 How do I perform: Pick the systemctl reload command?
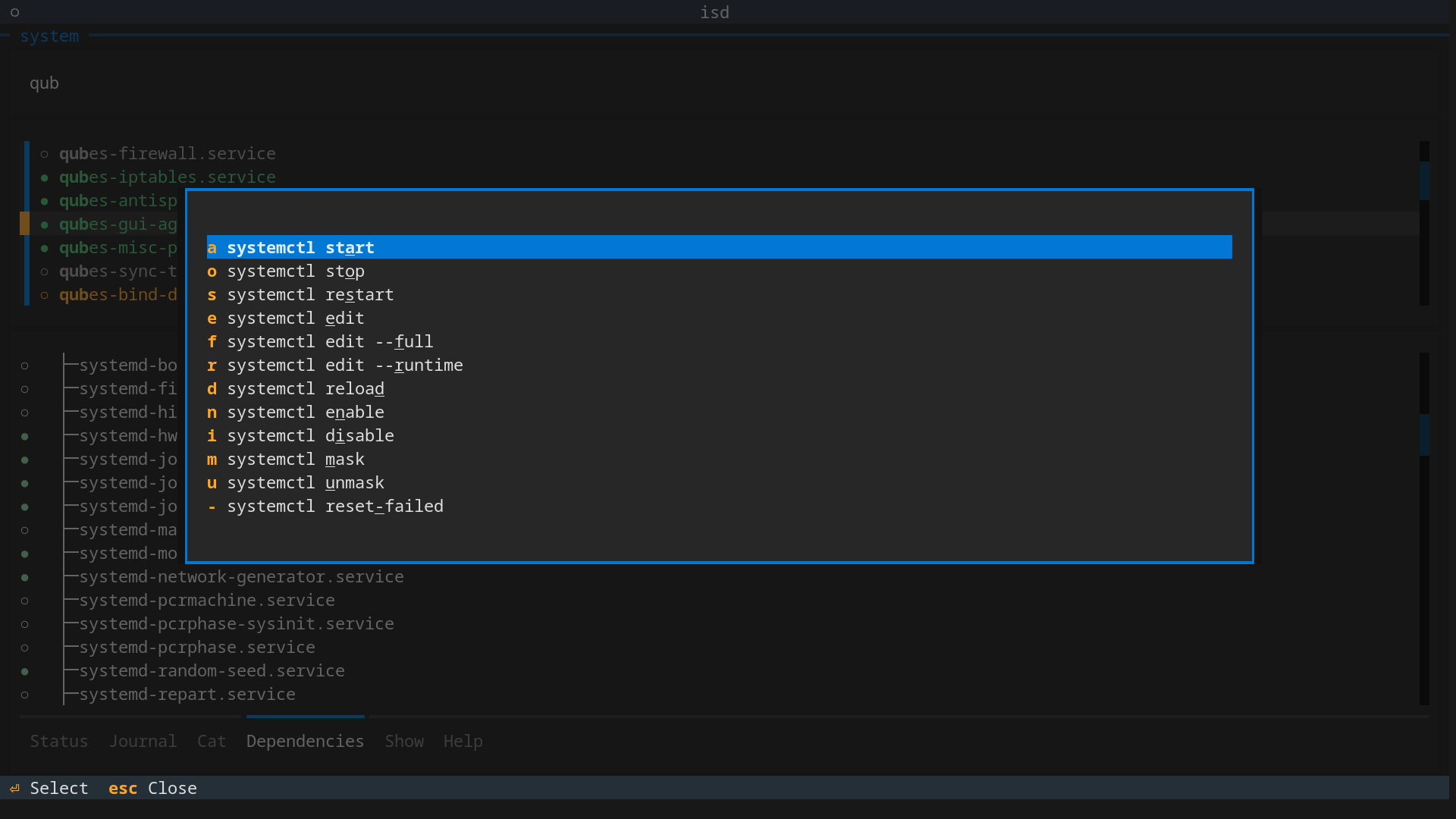tap(719, 388)
